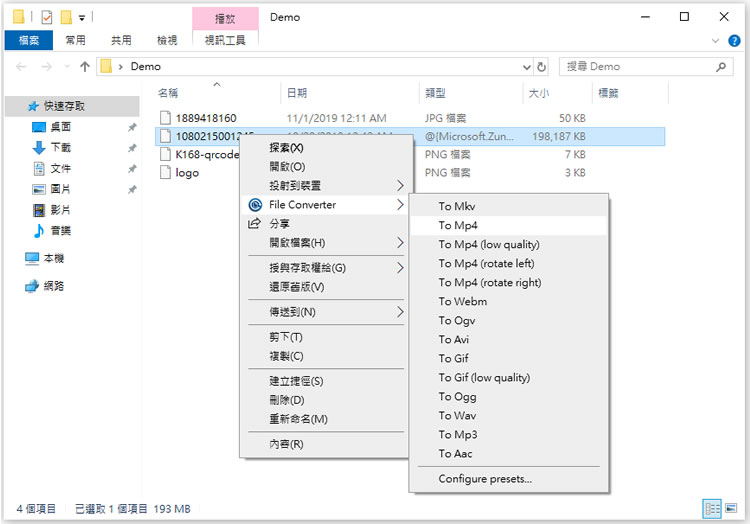This screenshot has width=750, height=524.
Task: Click the 搜尋 Demo search field
Action: (646, 67)
